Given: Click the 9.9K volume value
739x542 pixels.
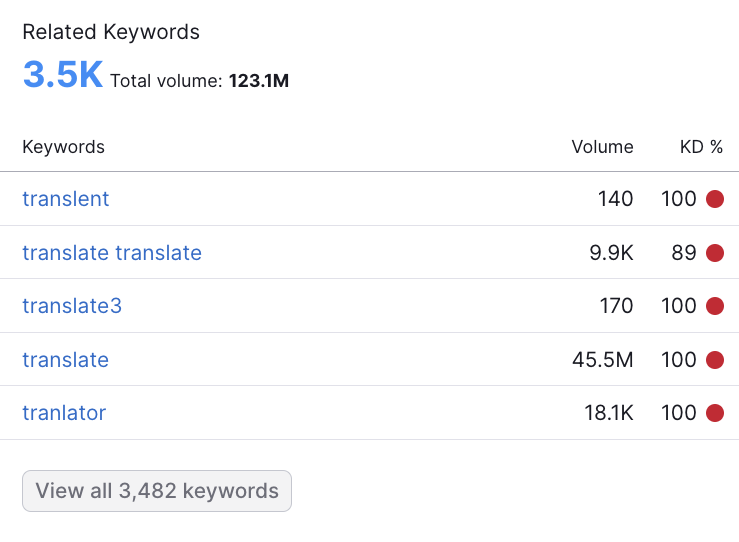Looking at the screenshot, I should (x=611, y=253).
